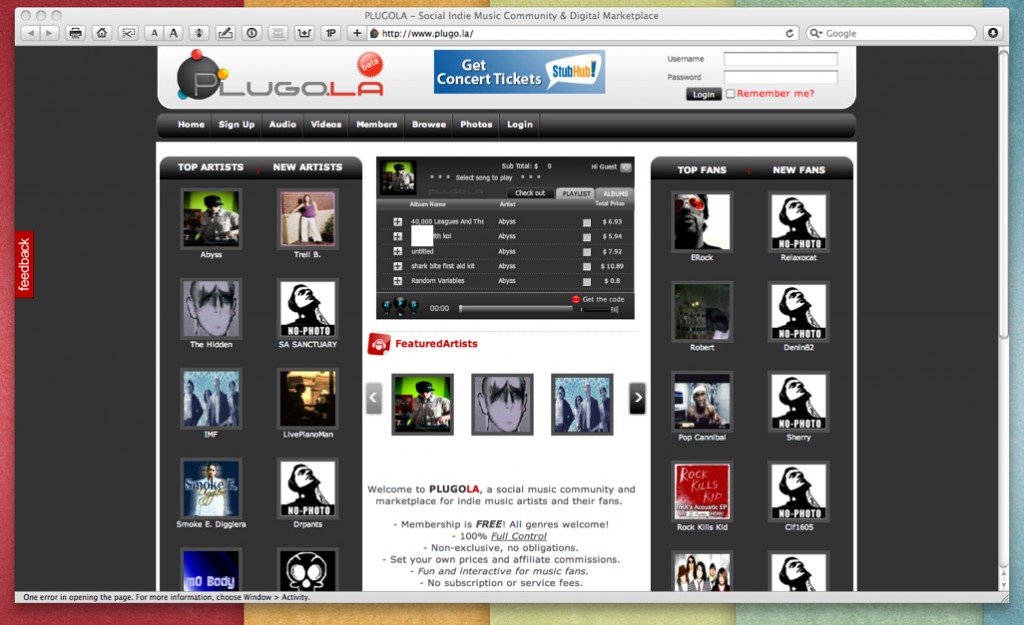Click the black Login button

[x=703, y=94]
